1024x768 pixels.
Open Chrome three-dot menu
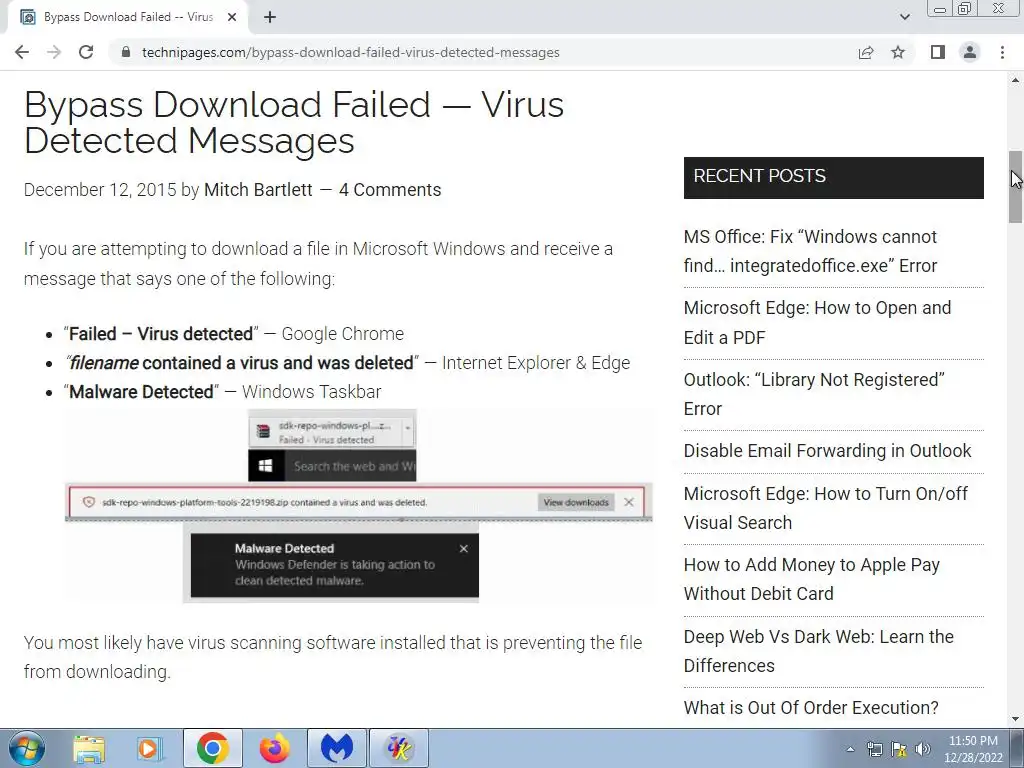(1002, 52)
